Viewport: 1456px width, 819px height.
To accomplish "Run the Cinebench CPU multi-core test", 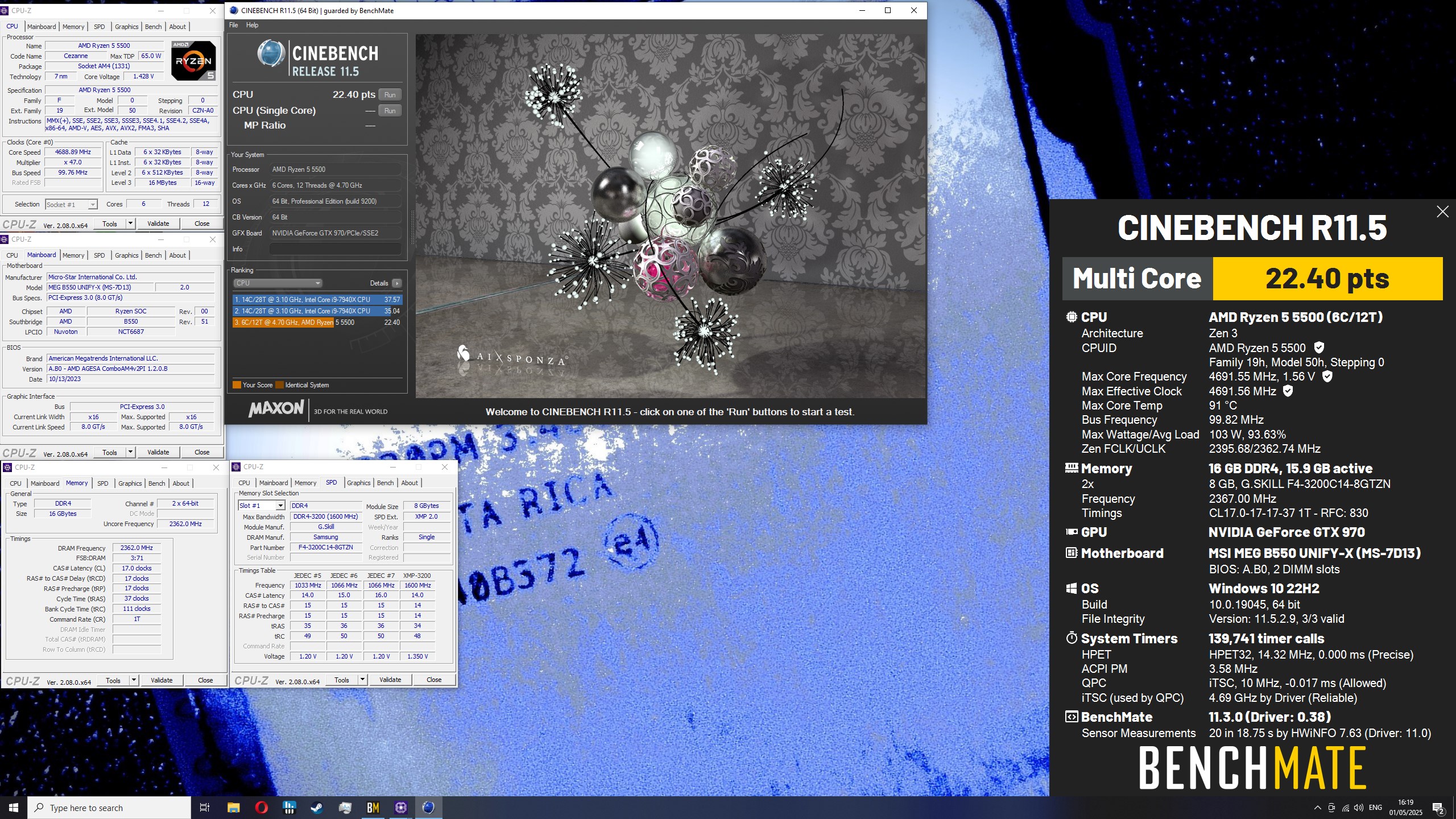I will 390,95.
